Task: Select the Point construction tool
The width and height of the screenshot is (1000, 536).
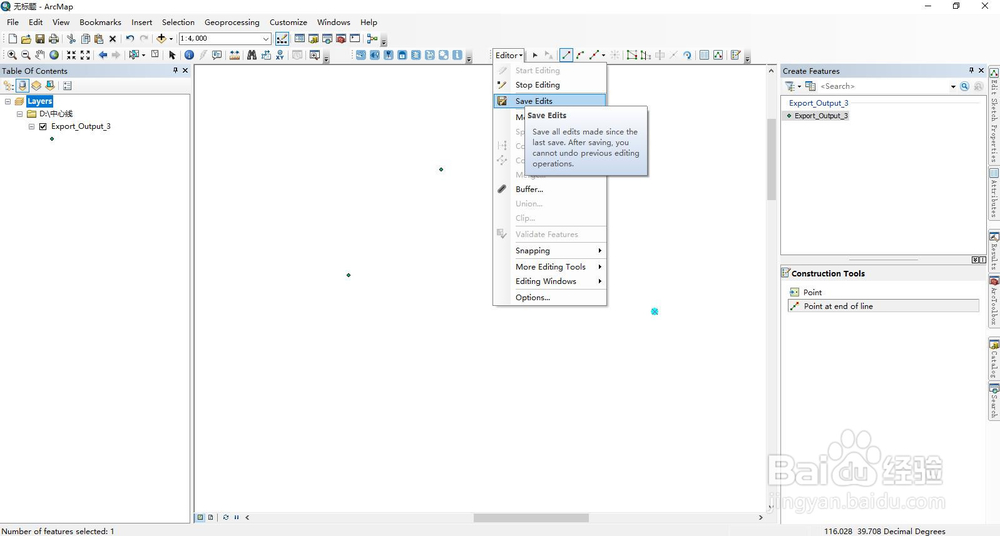Action: coord(883,292)
